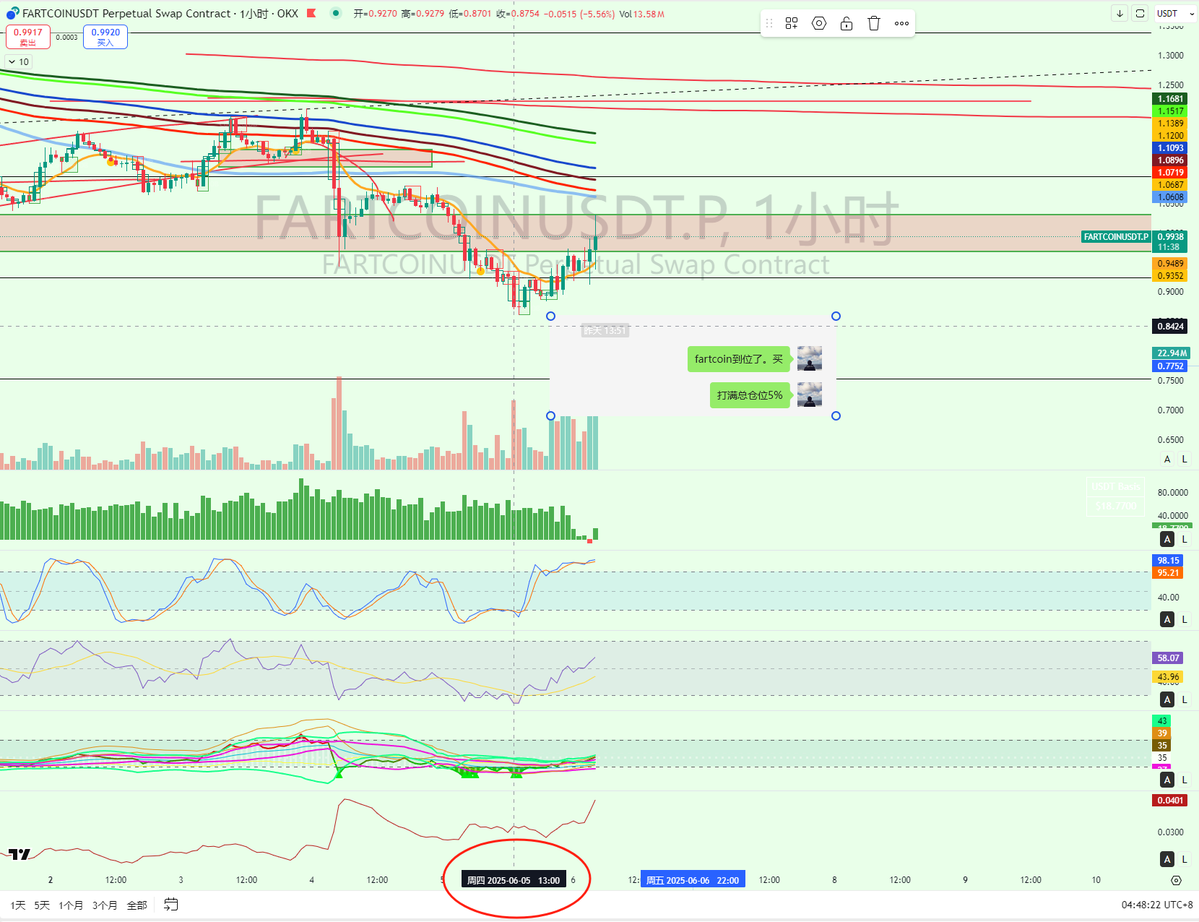Delete the selected drawing with trash icon
The height and width of the screenshot is (922, 1199).
click(874, 24)
